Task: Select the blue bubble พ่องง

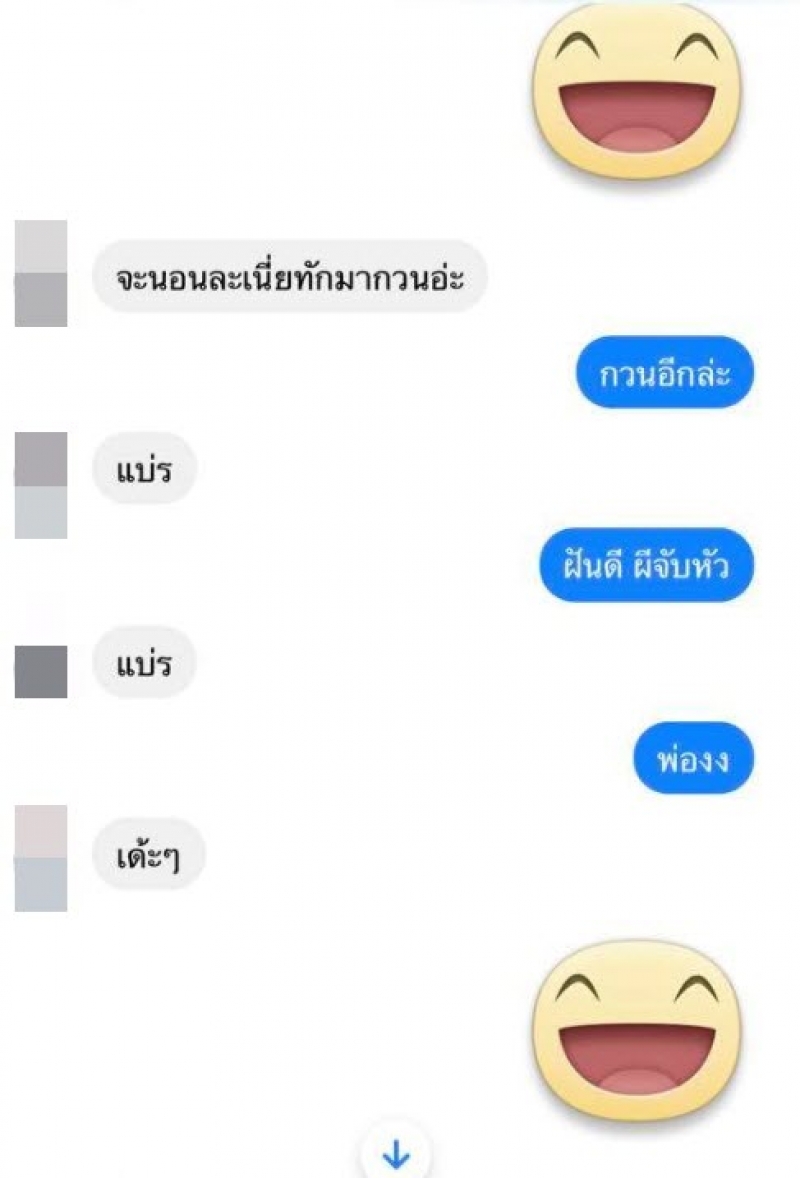Action: [x=693, y=758]
